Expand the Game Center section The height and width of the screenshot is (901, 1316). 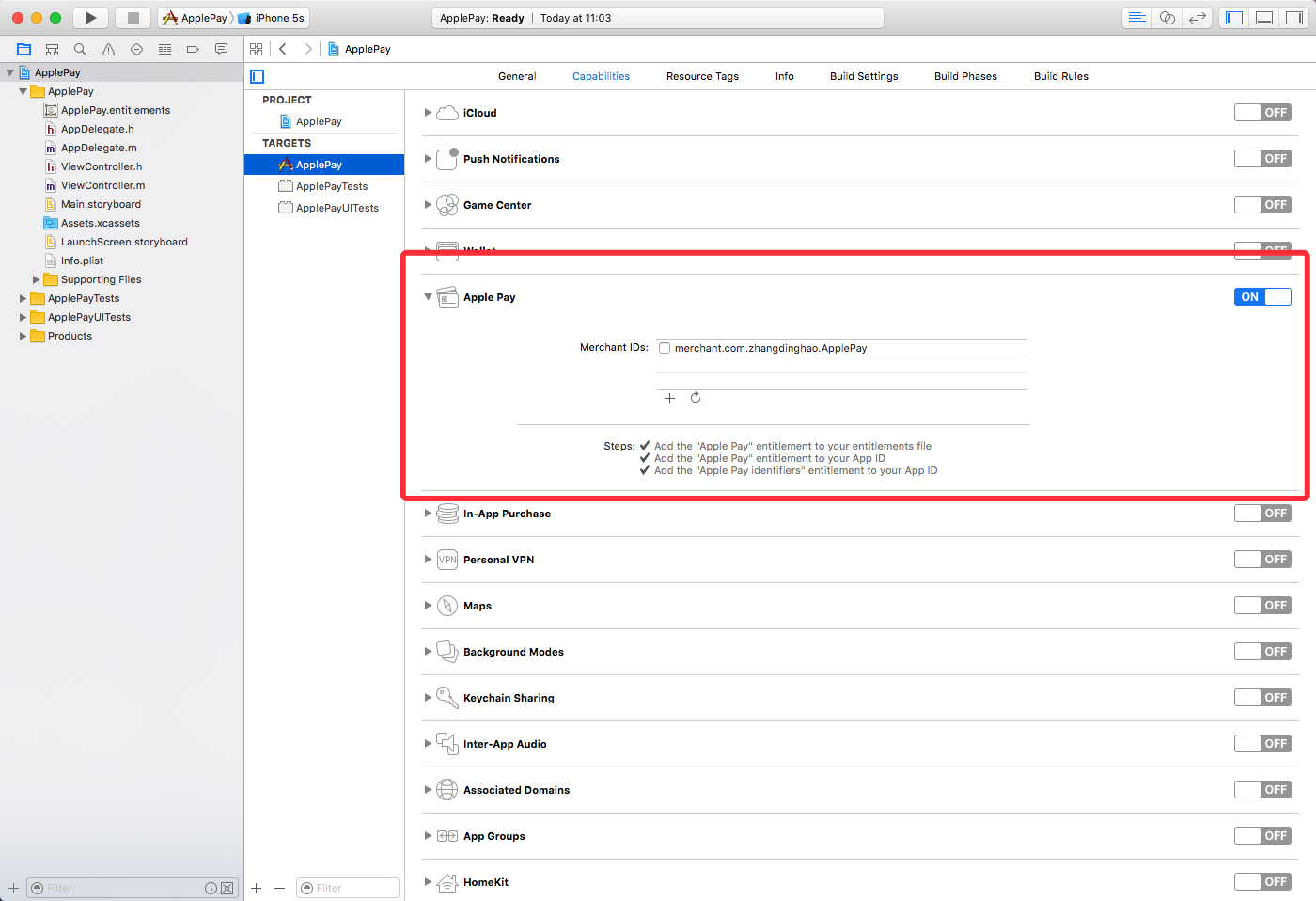(428, 205)
